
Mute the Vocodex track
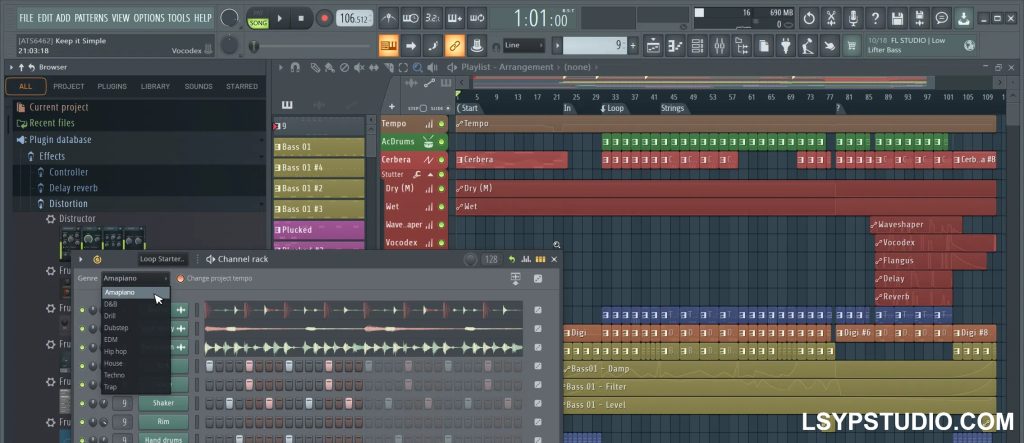tap(441, 242)
